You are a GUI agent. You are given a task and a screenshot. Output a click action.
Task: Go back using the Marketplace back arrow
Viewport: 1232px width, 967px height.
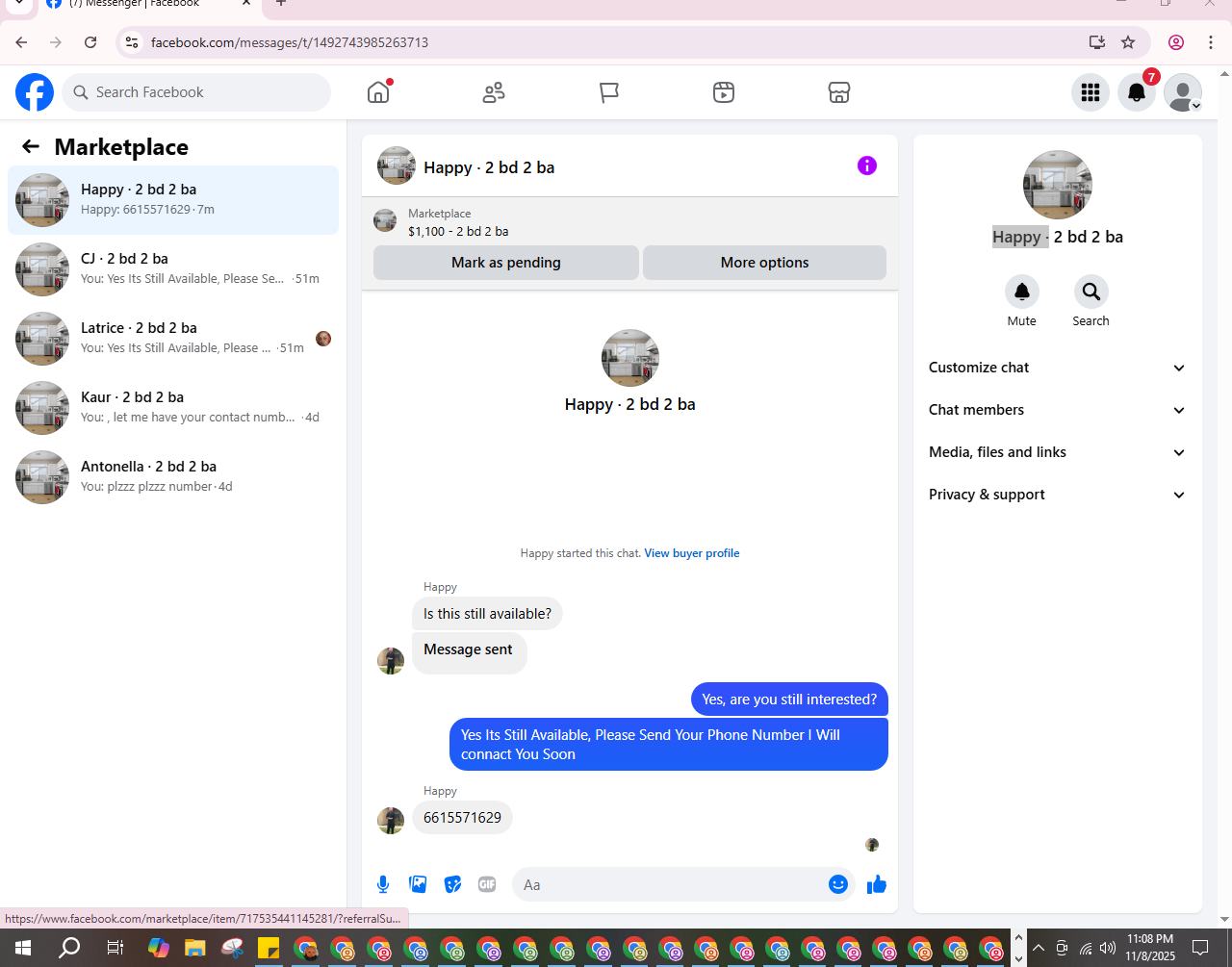[31, 146]
